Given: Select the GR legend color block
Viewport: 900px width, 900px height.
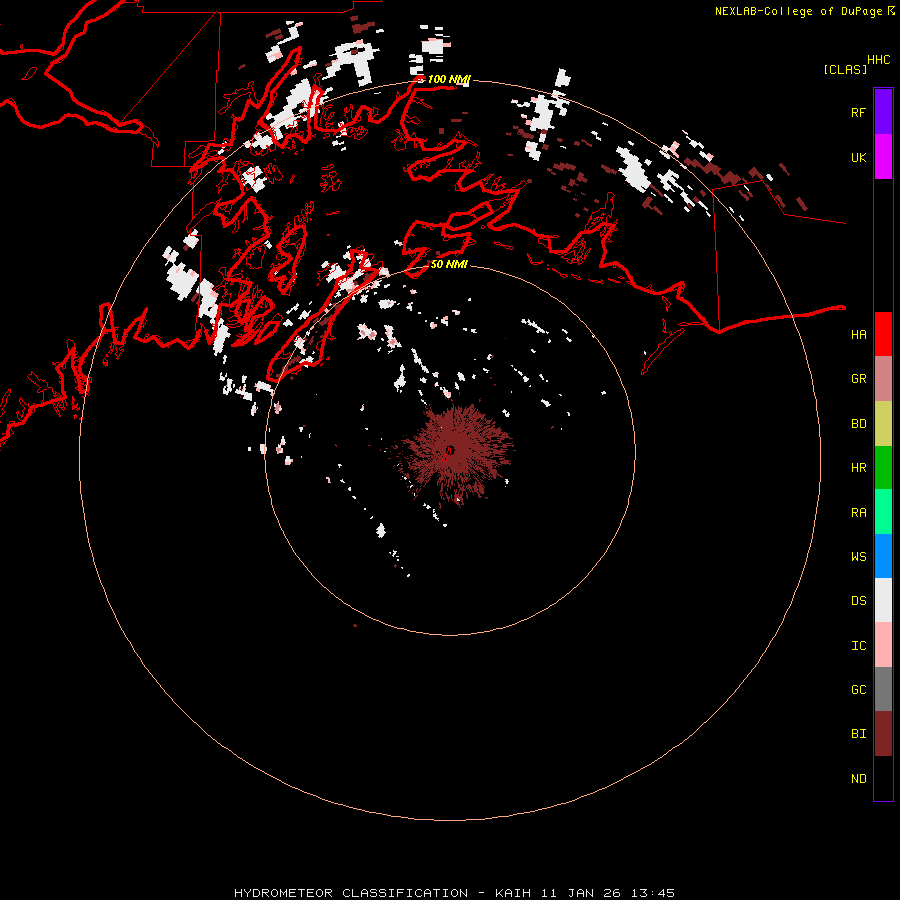Looking at the screenshot, I should pyautogui.click(x=883, y=379).
